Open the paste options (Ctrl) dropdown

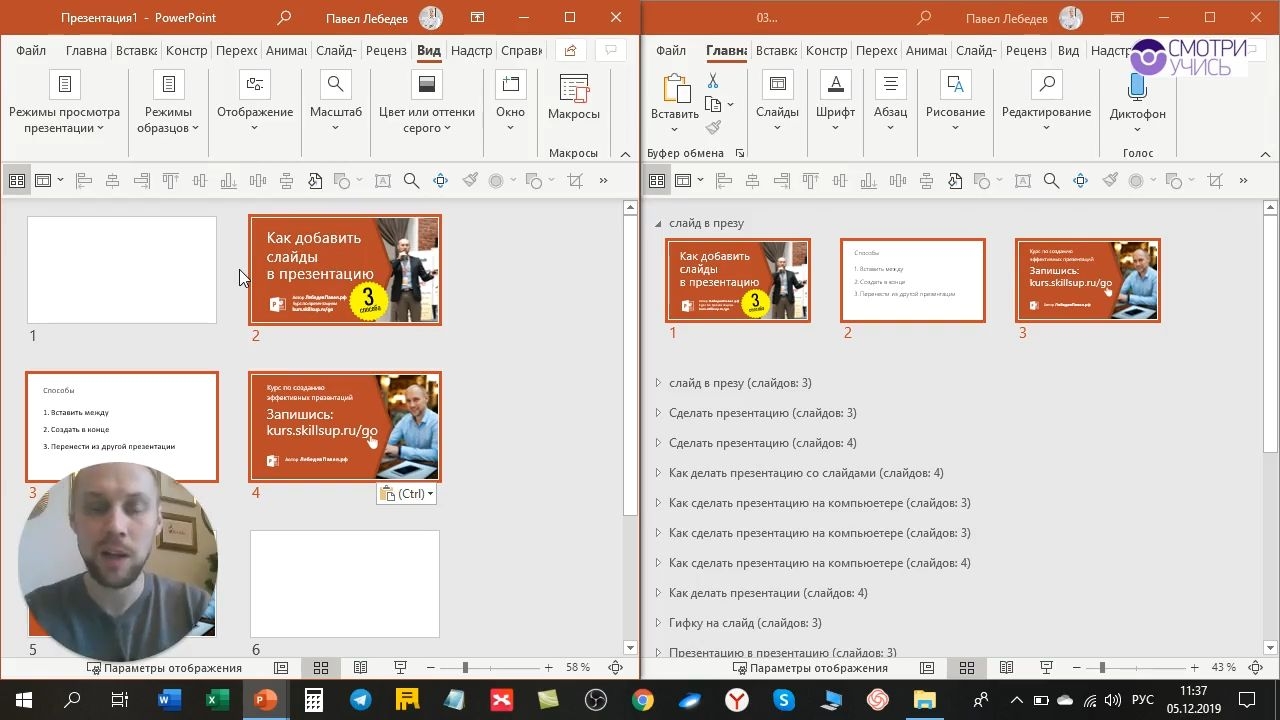[407, 494]
